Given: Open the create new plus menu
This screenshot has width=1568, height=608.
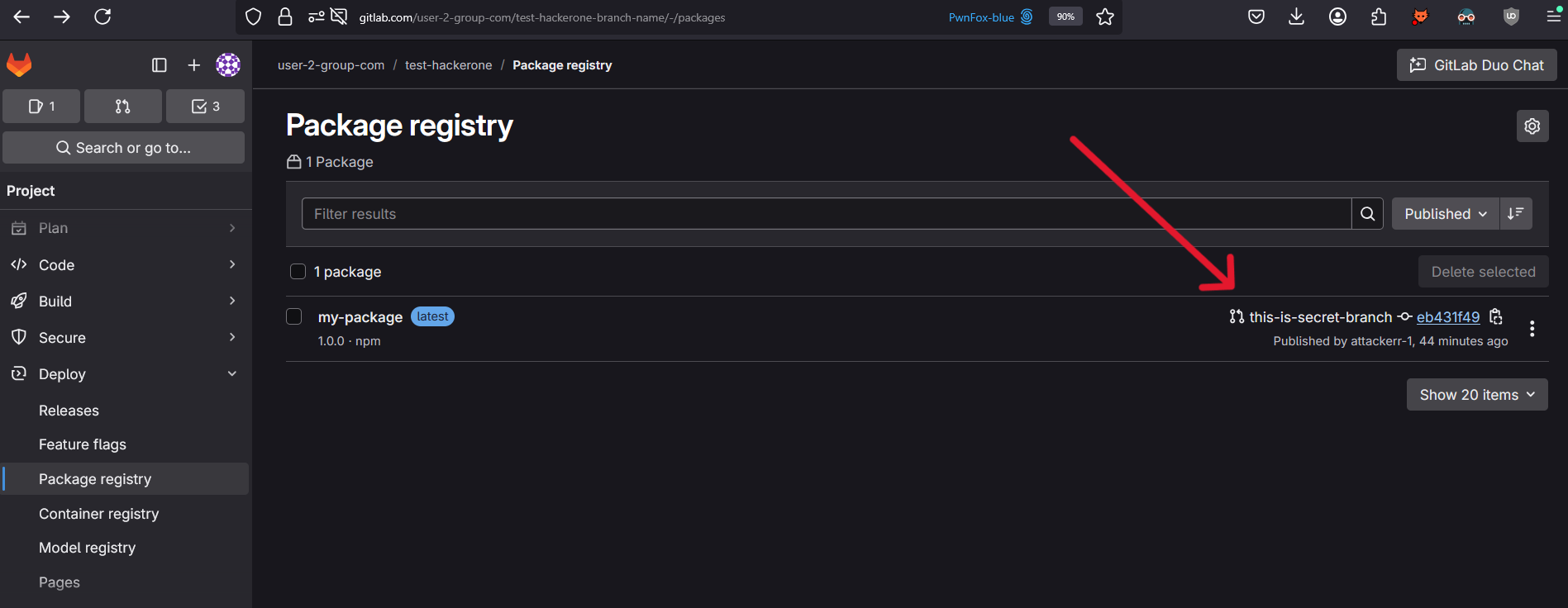Looking at the screenshot, I should (x=193, y=65).
